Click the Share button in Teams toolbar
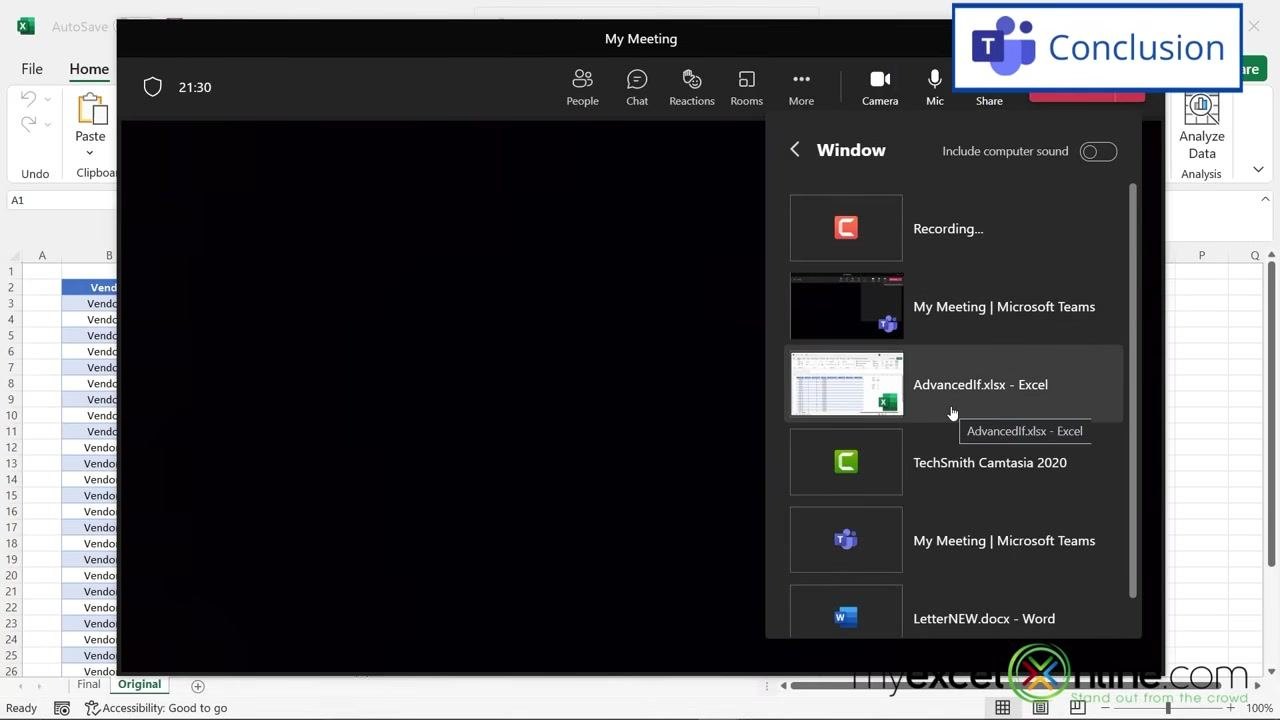The width and height of the screenshot is (1280, 720). click(x=989, y=100)
